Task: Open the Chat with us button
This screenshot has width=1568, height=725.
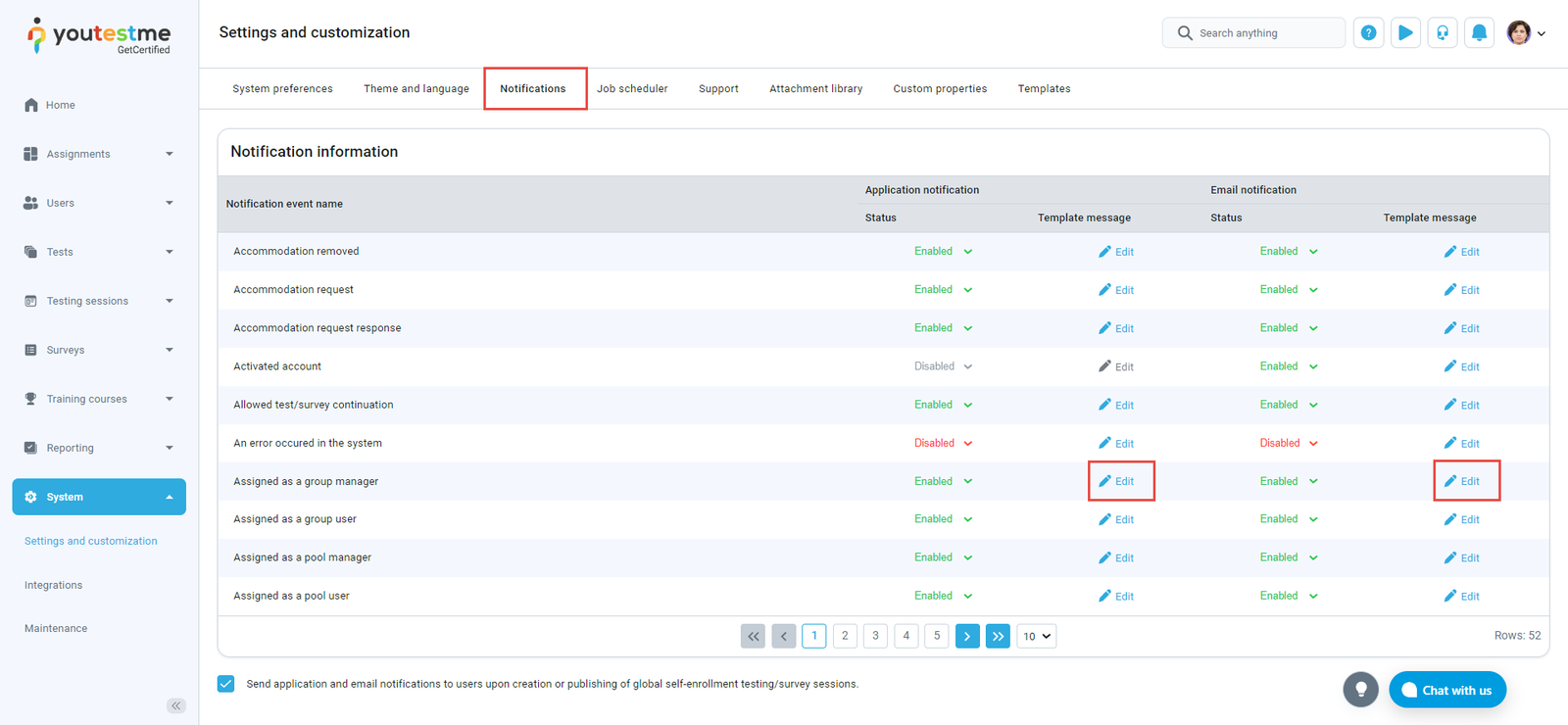Action: point(1446,690)
